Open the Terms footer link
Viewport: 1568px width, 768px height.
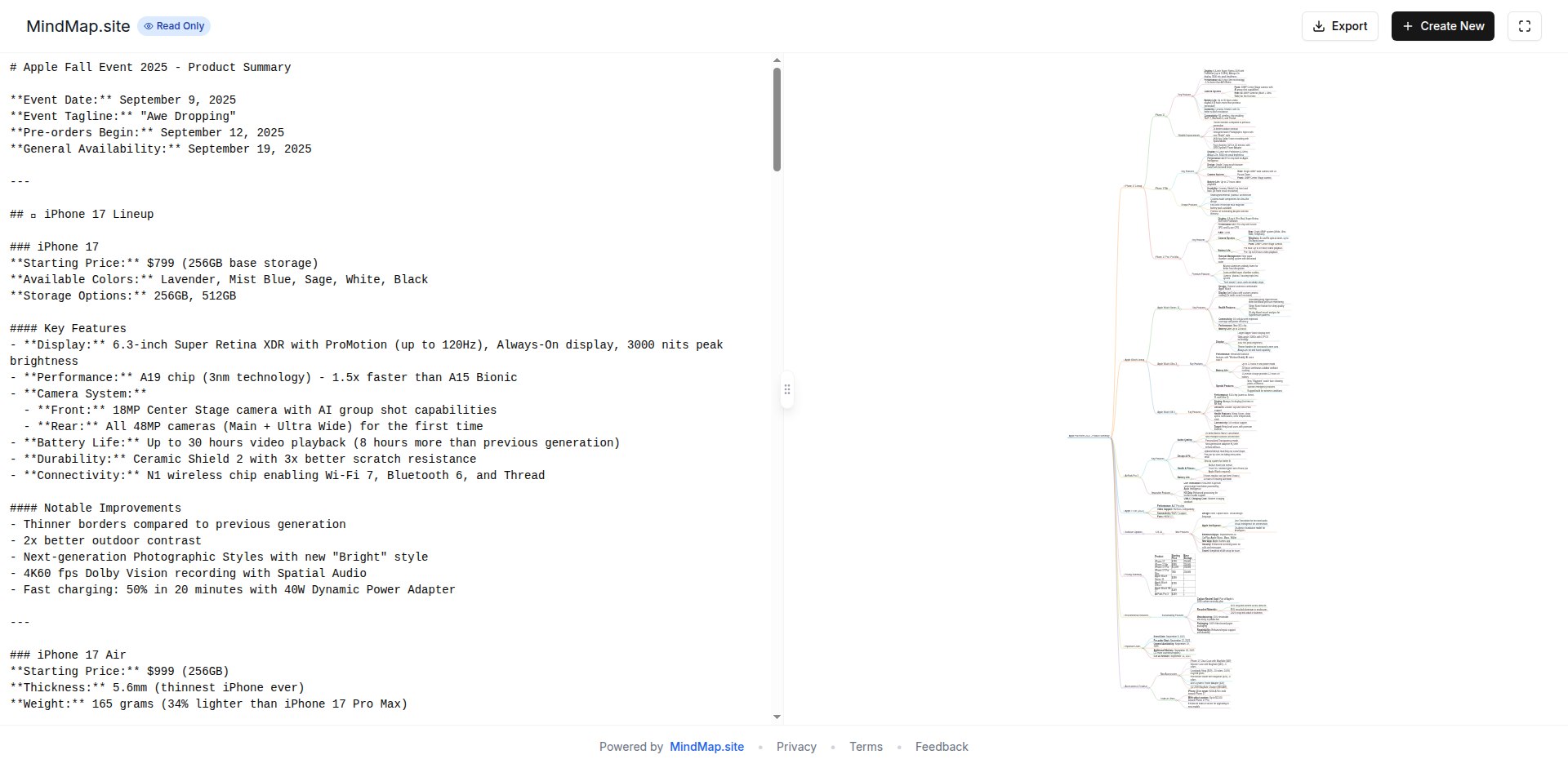(x=866, y=747)
